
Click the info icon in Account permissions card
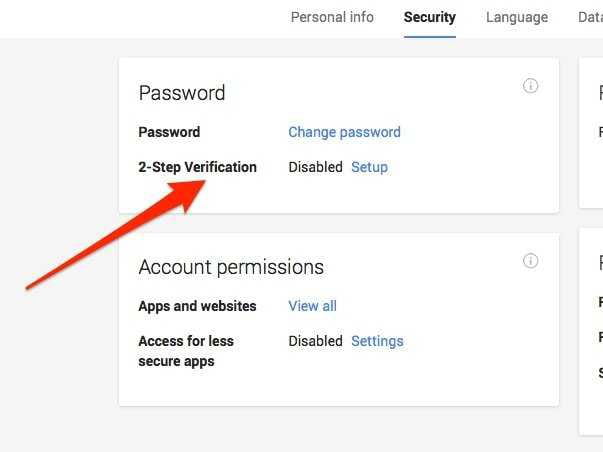[530, 260]
